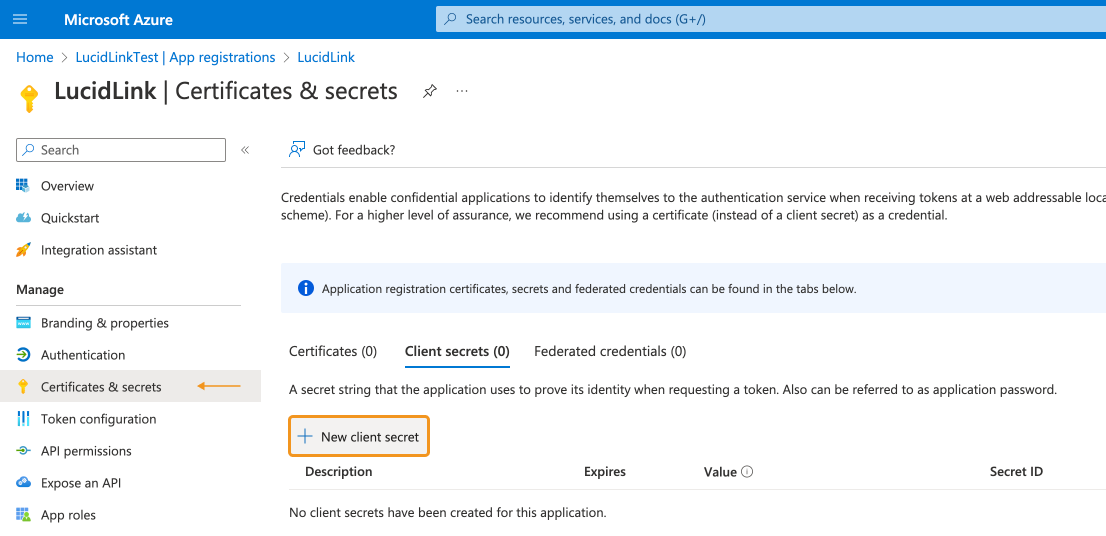Image resolution: width=1106 pixels, height=536 pixels.
Task: Open the Authentication menu item
Action: 83,355
